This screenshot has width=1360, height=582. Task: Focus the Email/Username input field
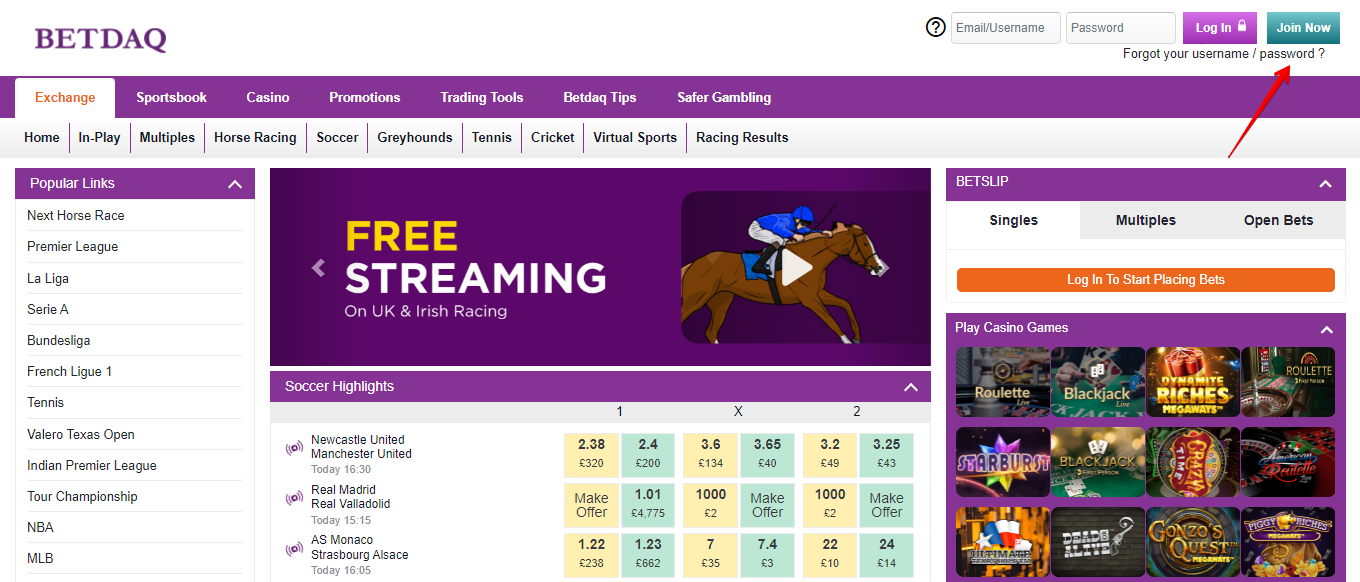tap(1006, 28)
